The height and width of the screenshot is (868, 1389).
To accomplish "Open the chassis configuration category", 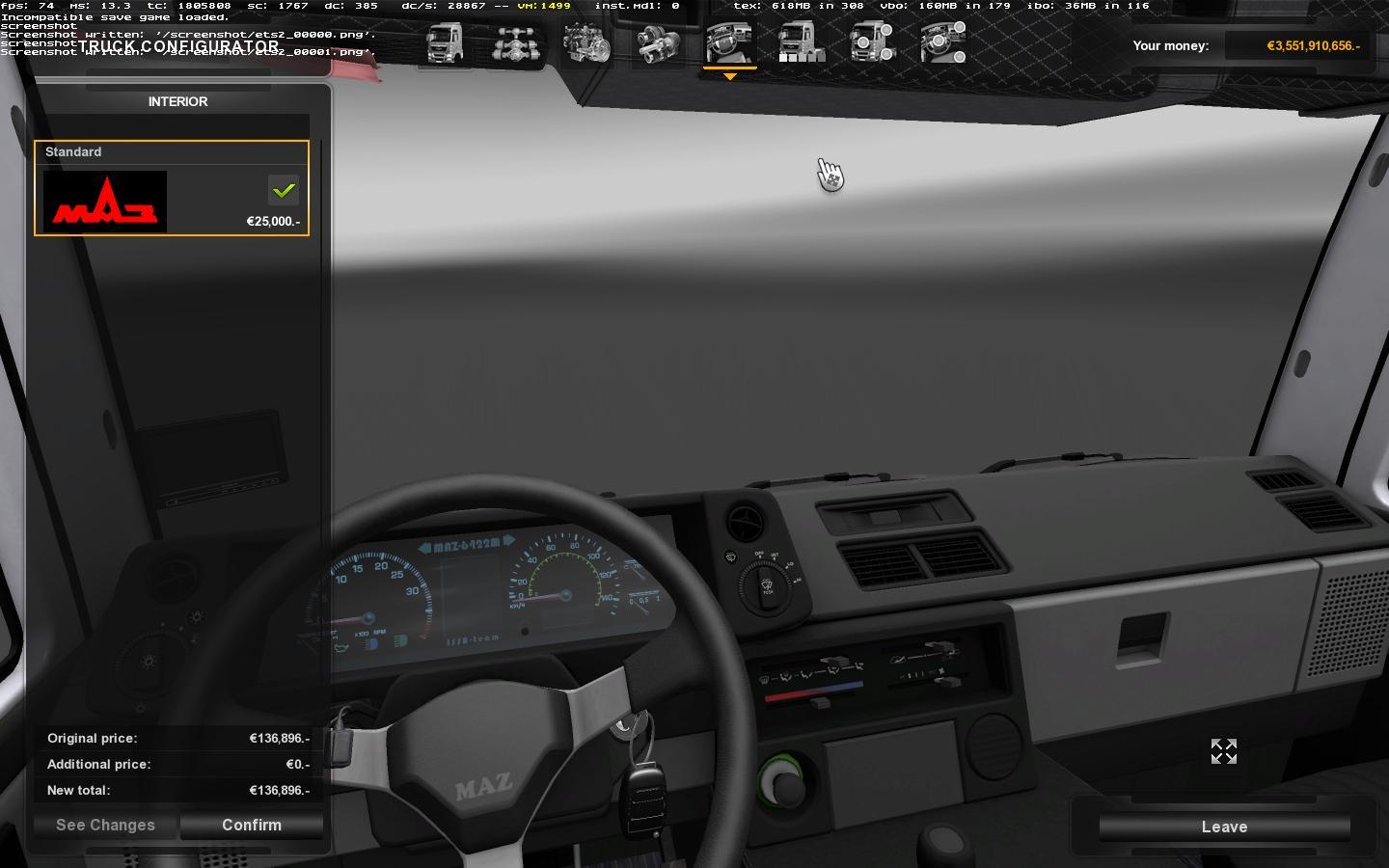I will click(515, 44).
